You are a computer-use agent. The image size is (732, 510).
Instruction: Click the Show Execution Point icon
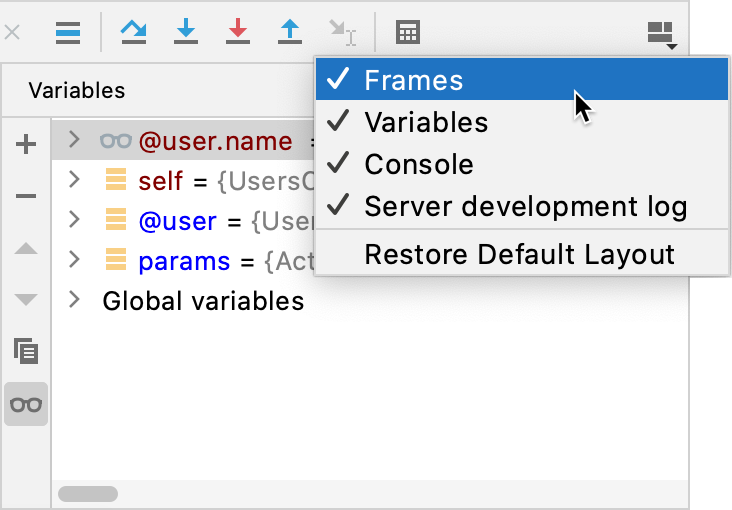(x=67, y=32)
